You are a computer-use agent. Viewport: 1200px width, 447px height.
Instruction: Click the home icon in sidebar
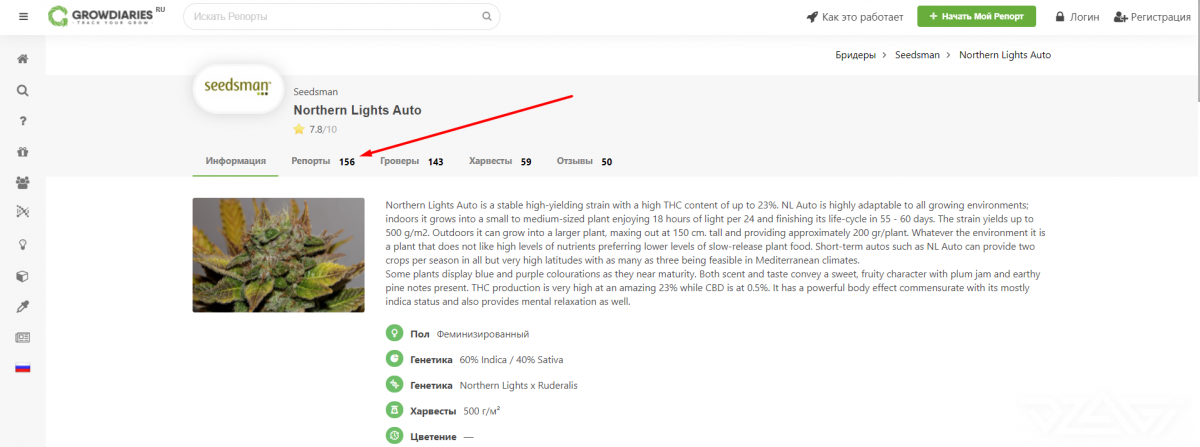point(23,59)
